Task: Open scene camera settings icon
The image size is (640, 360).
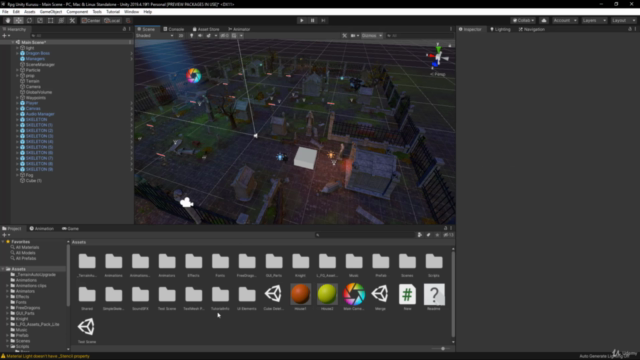Action: [354, 36]
